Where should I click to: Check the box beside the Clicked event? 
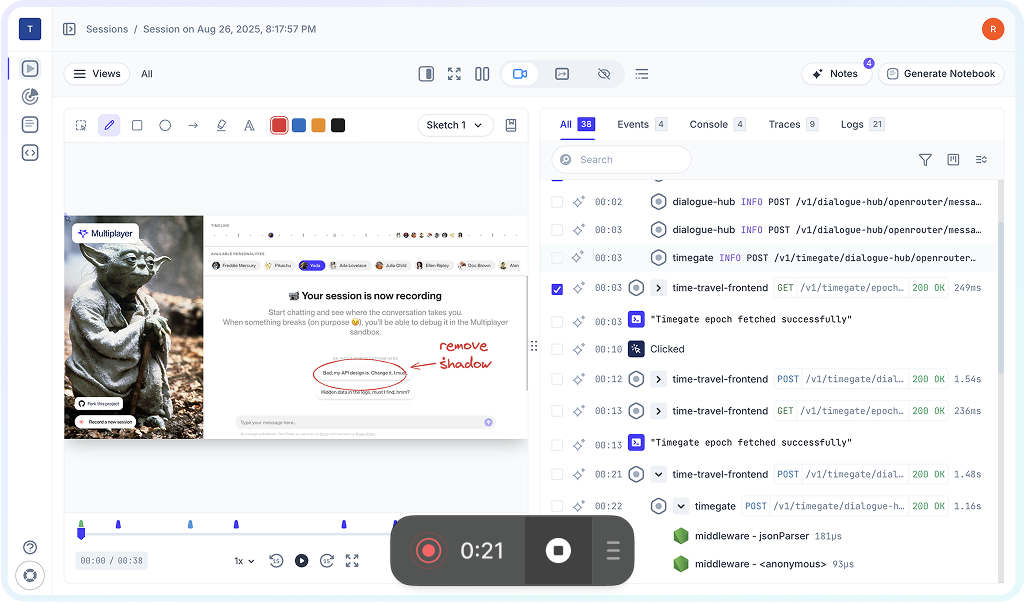tap(557, 349)
